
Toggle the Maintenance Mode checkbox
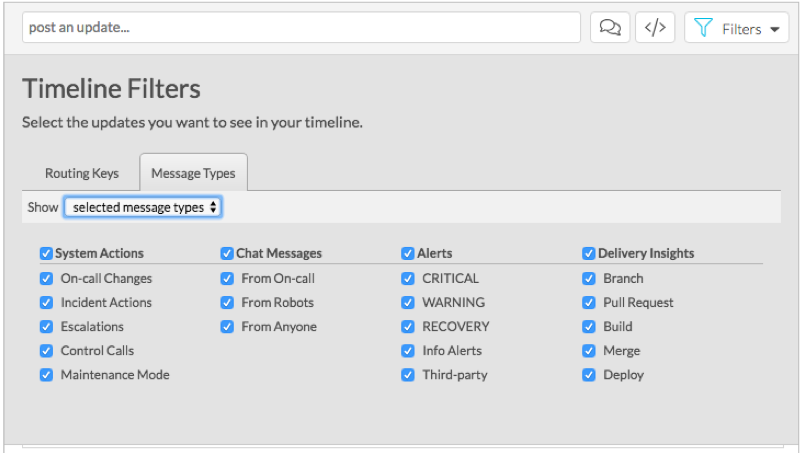click(x=46, y=375)
